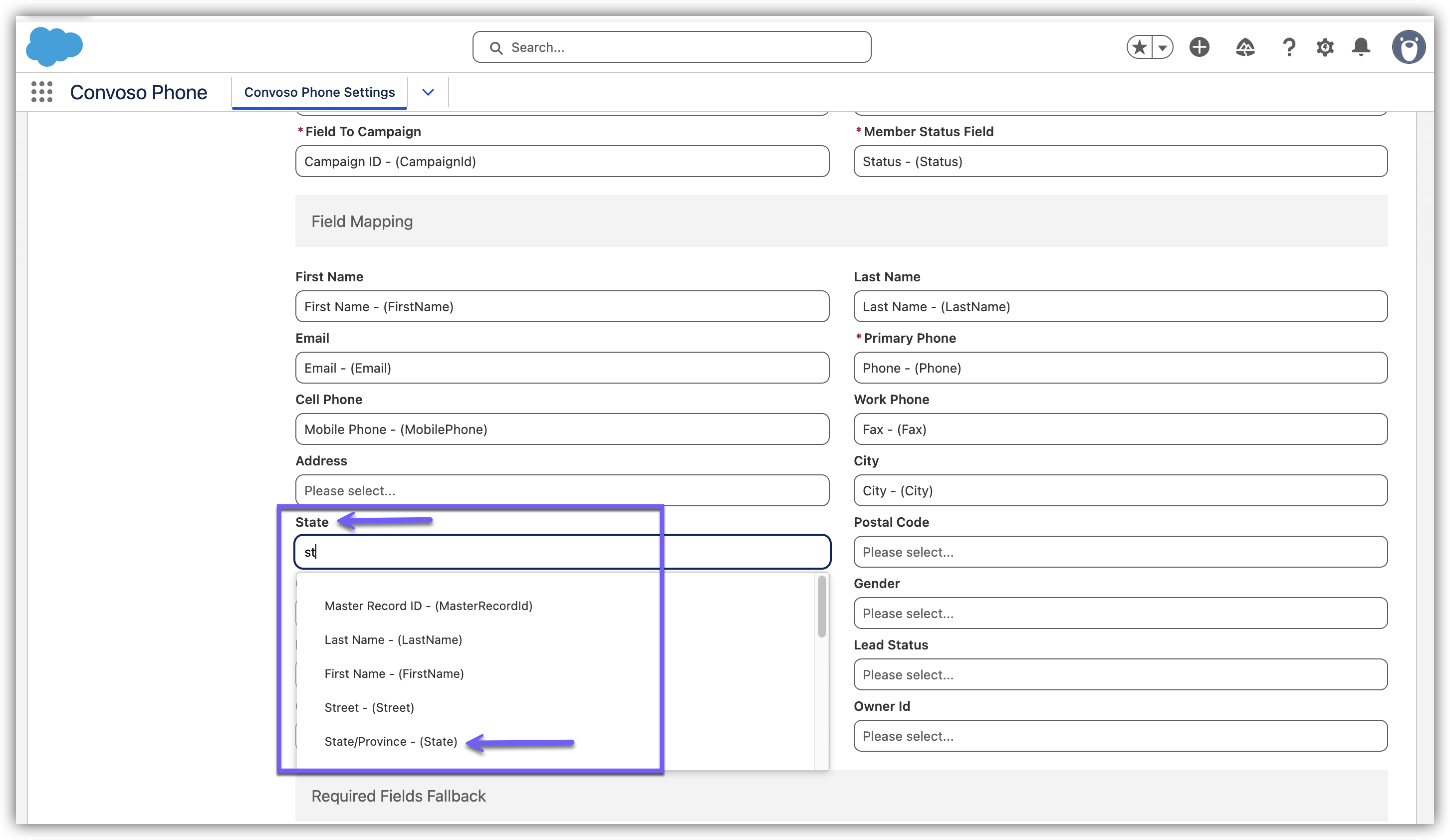
Task: Pick Master Record ID option
Action: point(428,606)
